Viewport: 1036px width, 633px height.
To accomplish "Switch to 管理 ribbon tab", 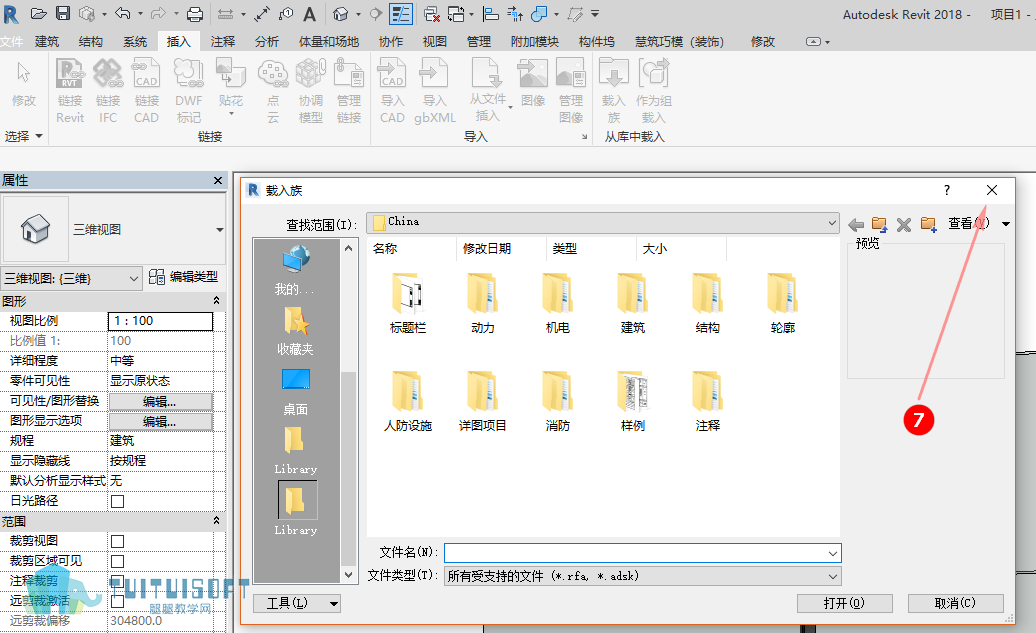I will click(x=478, y=42).
